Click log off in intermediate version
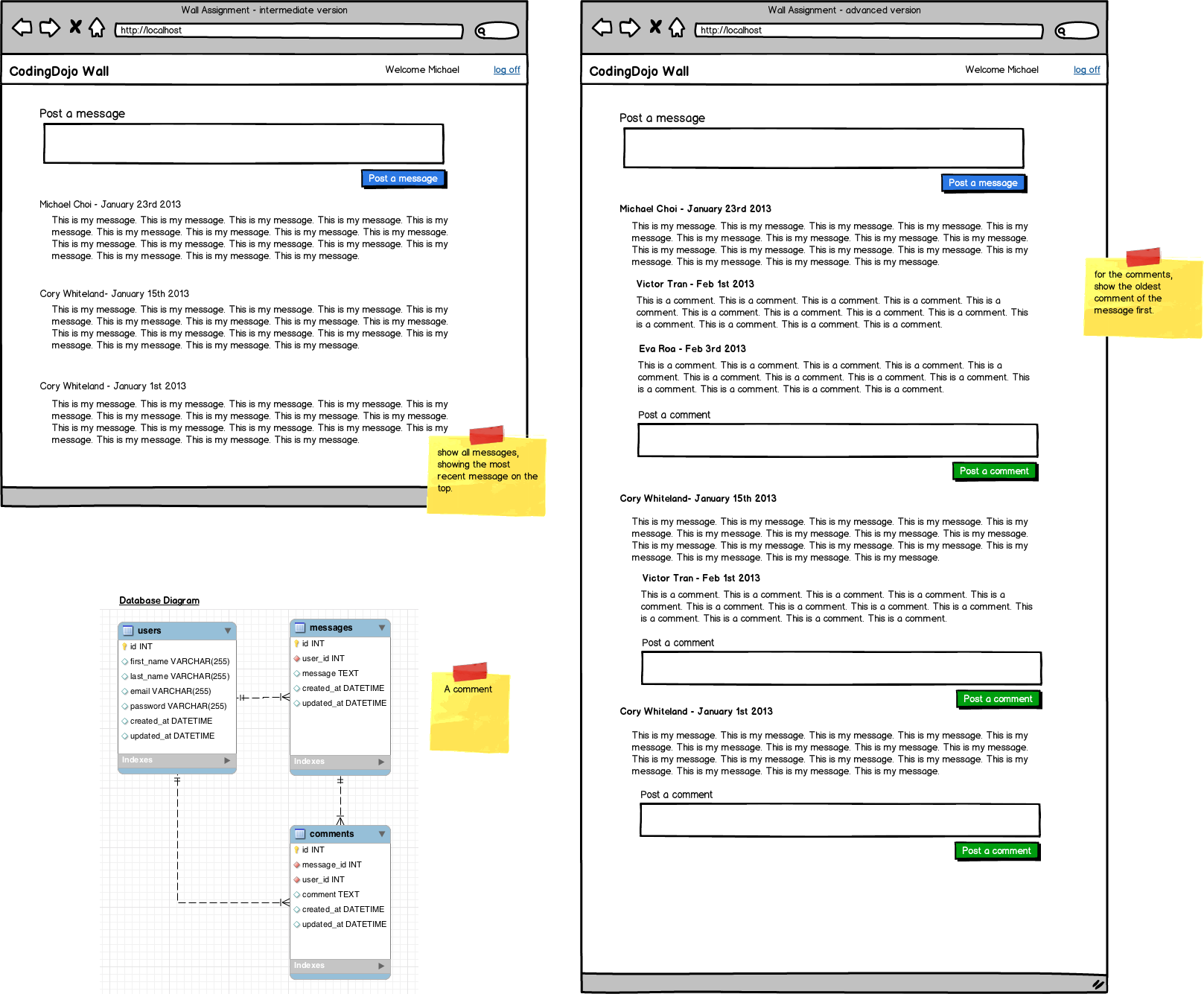Screen dimensions: 1204x994 coord(507,70)
